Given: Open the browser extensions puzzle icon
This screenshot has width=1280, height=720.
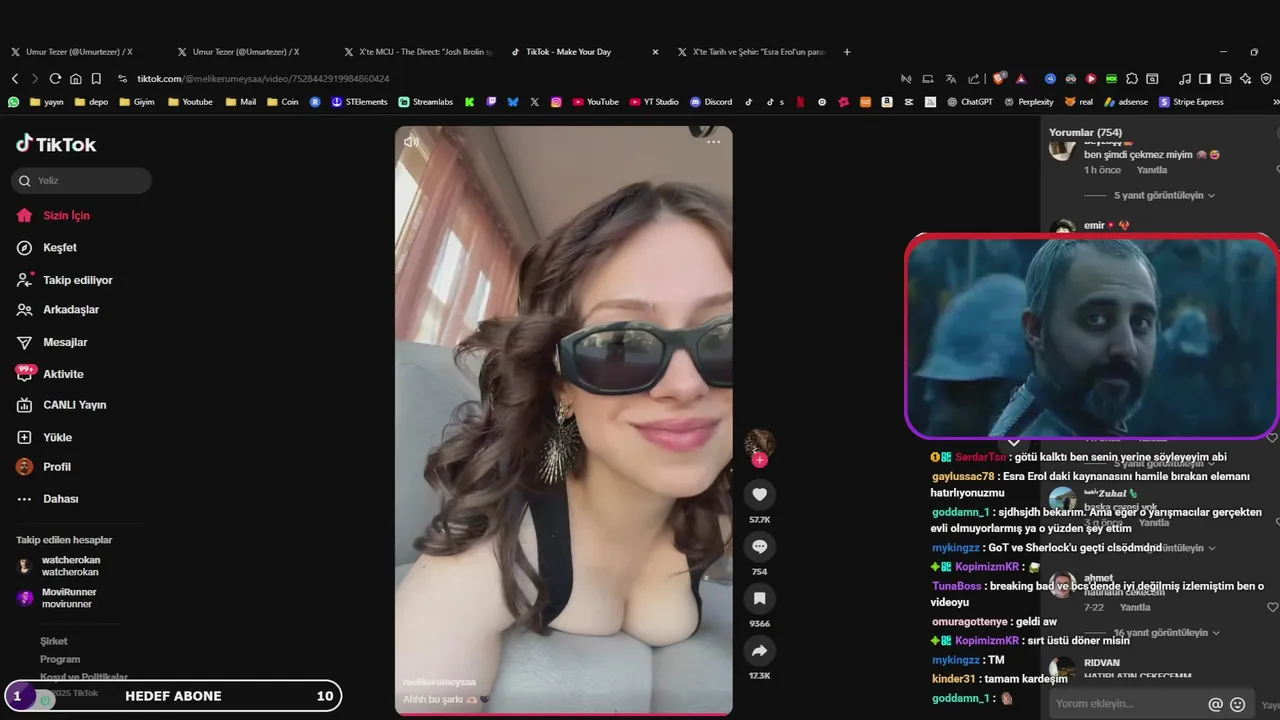Looking at the screenshot, I should (1132, 78).
